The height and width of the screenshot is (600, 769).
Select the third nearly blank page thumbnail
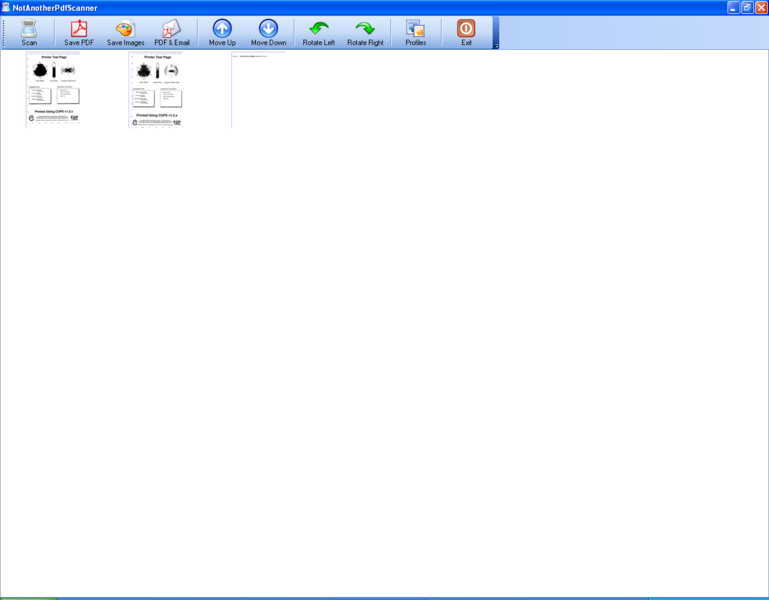[258, 90]
